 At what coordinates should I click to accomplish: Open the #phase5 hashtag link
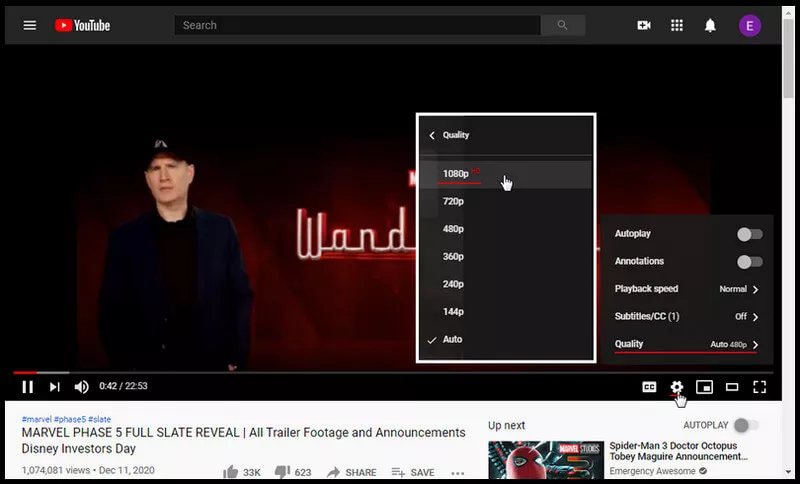[70, 419]
